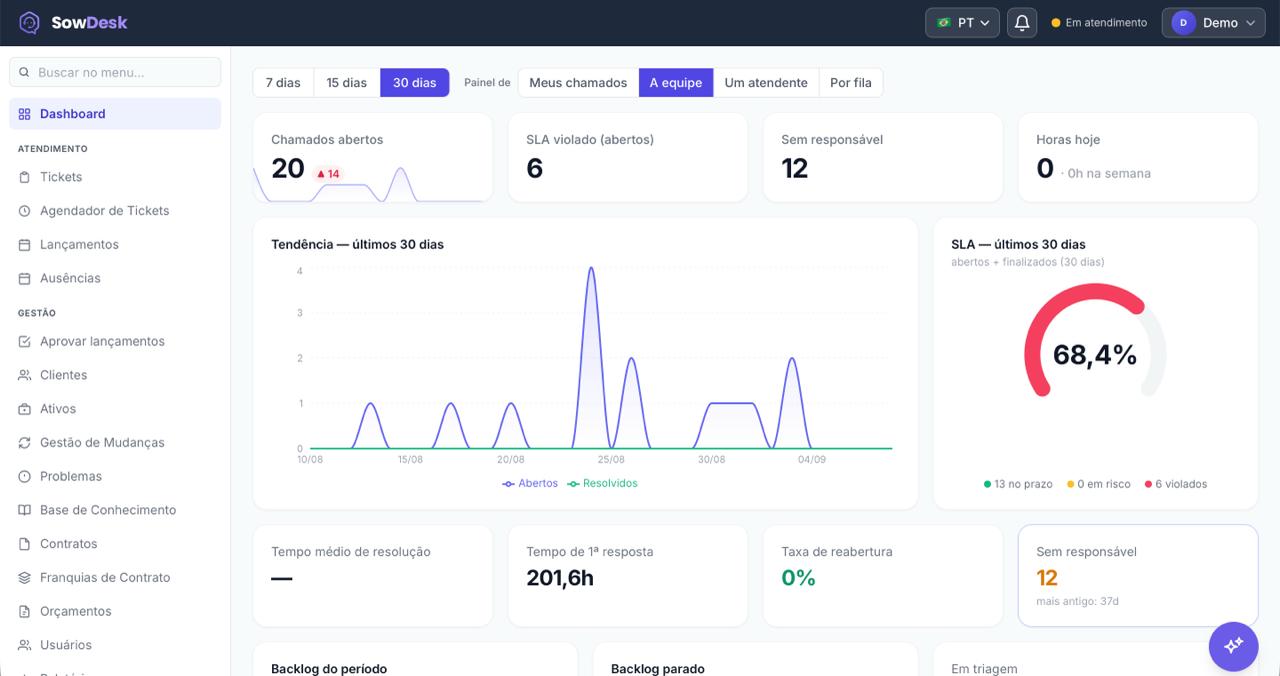Open the notifications bell

tap(1022, 22)
